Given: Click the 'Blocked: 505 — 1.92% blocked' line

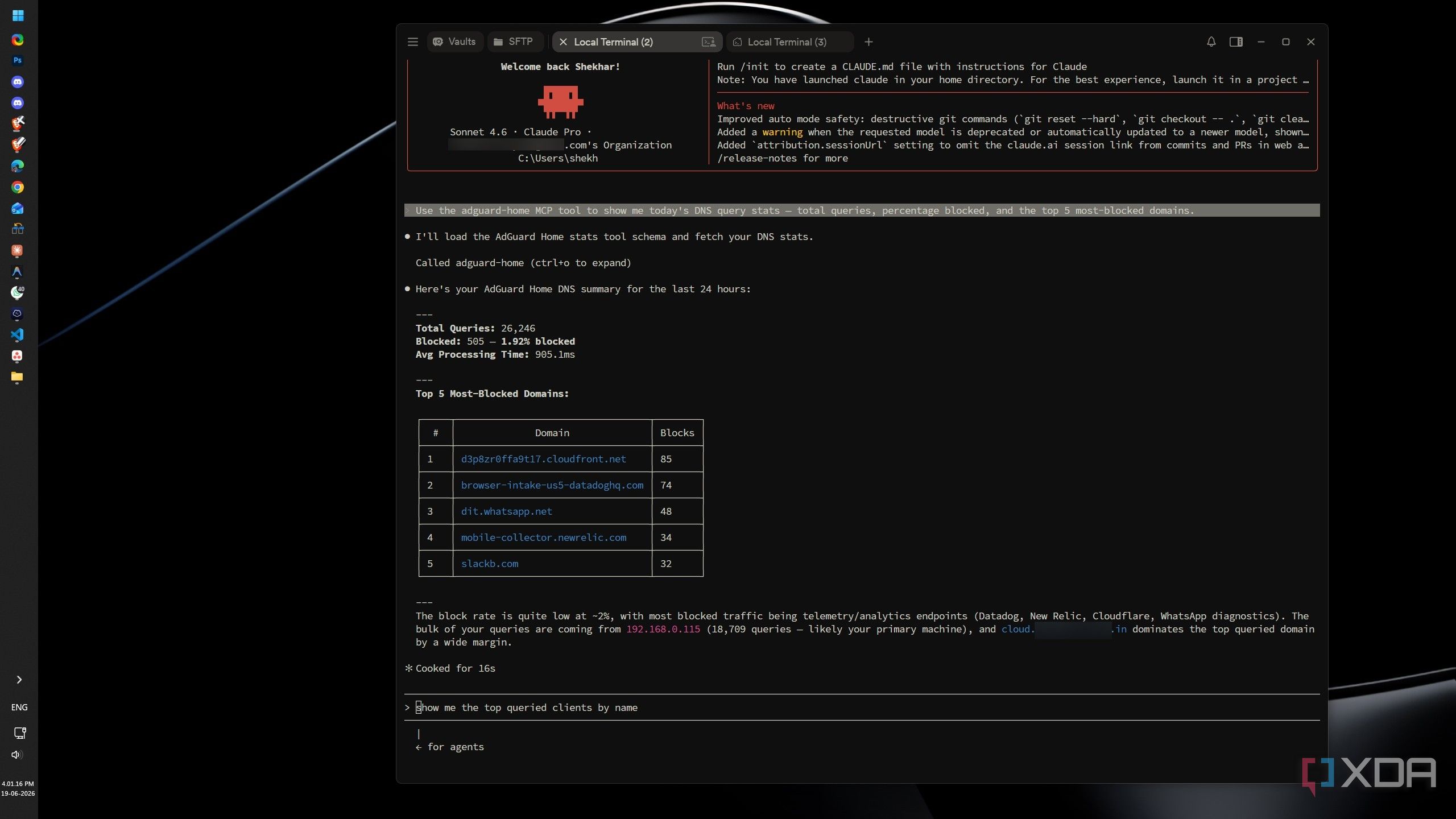Looking at the screenshot, I should coord(495,341).
